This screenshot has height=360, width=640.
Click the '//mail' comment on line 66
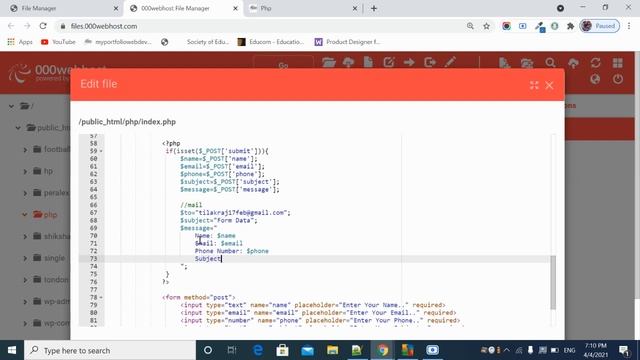coord(191,205)
